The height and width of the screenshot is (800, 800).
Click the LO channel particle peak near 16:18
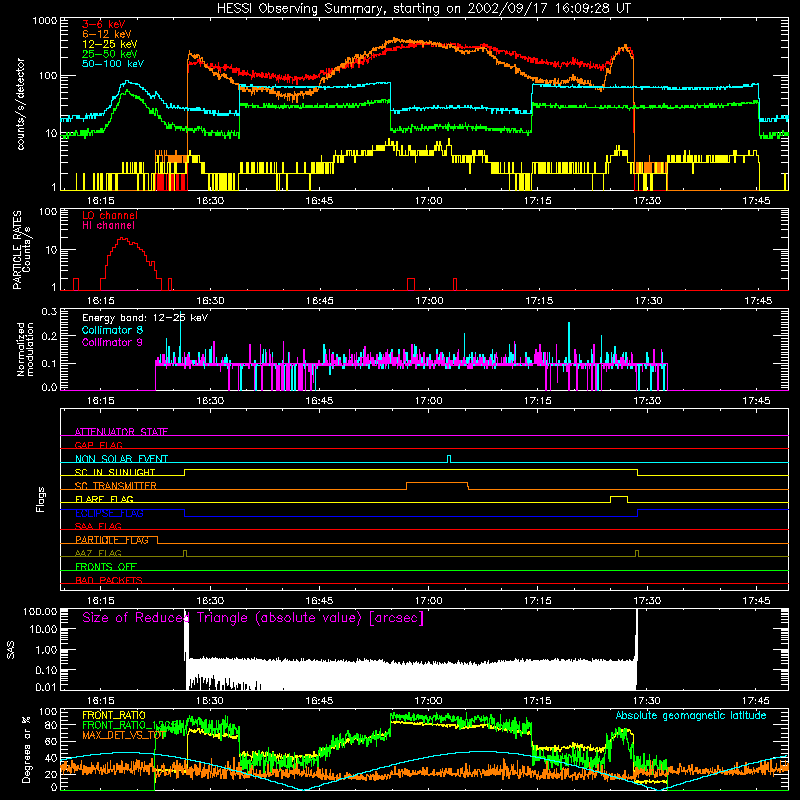(x=122, y=238)
